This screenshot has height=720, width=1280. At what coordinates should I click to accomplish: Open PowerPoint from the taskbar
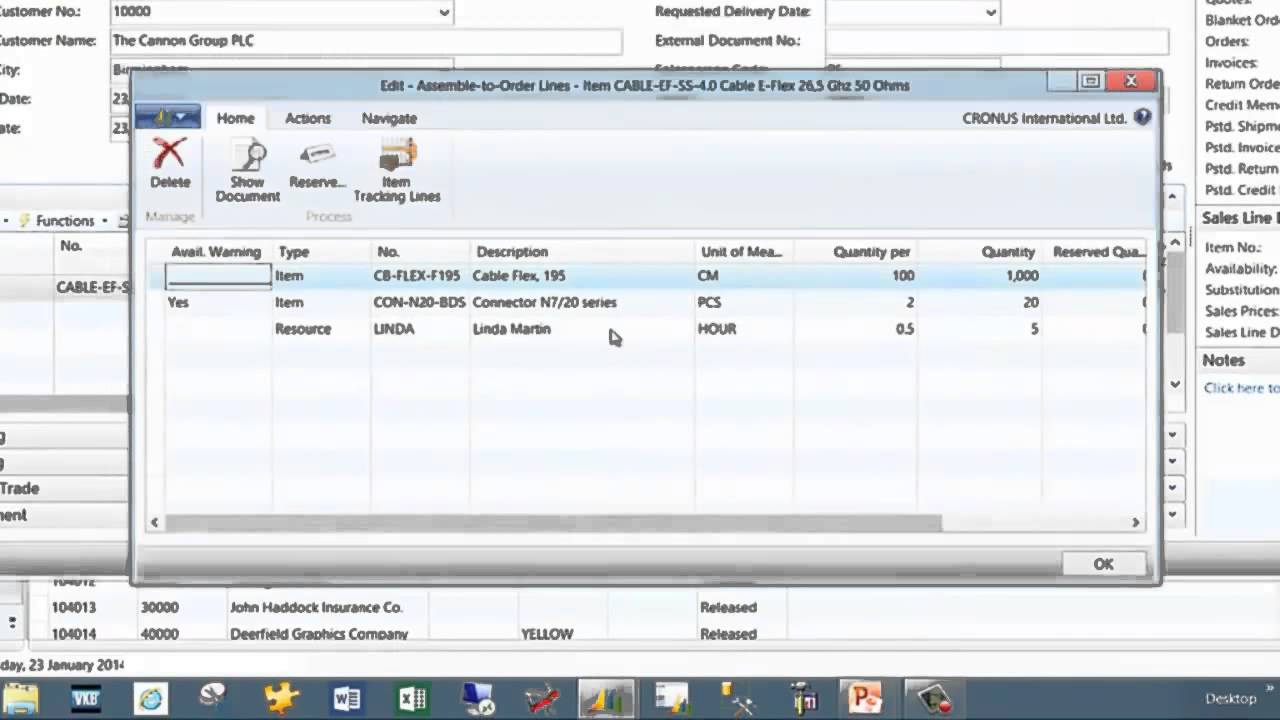(865, 698)
